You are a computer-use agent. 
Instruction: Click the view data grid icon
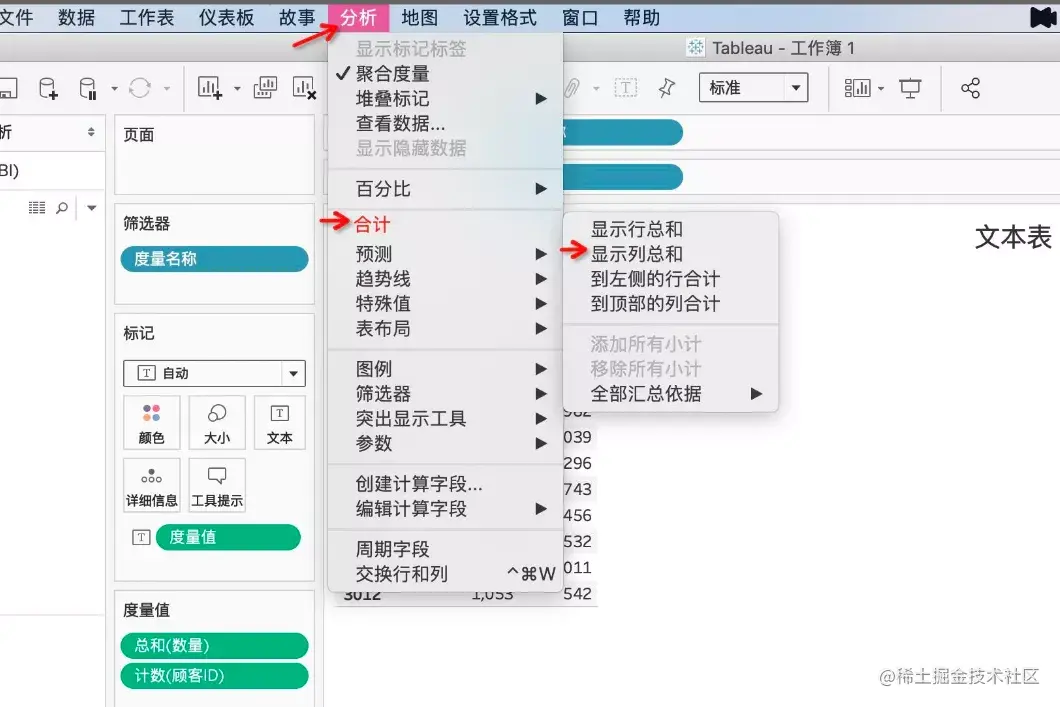(37, 208)
